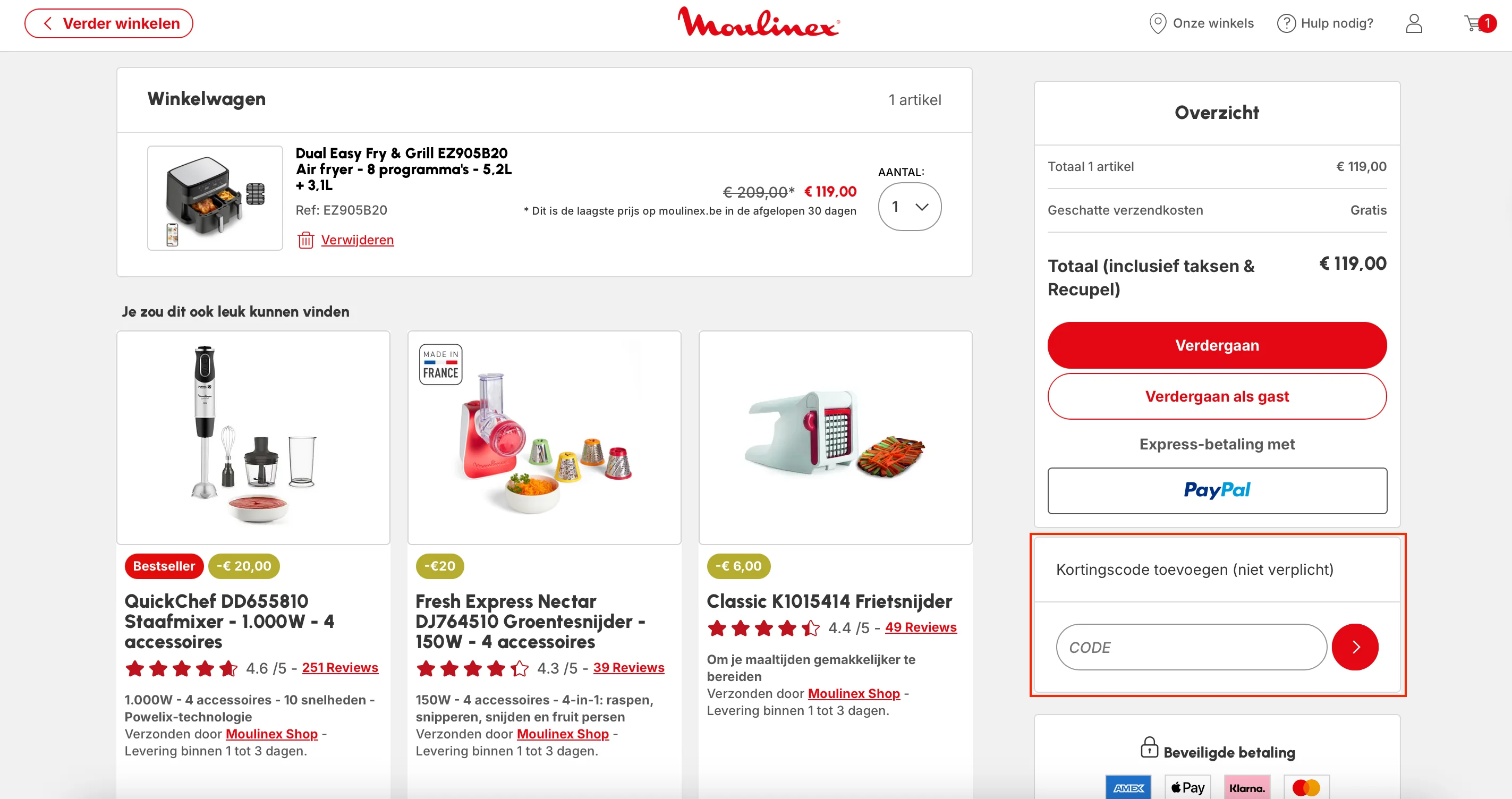Expand Kortingscode toevoegen section header

tap(1217, 569)
